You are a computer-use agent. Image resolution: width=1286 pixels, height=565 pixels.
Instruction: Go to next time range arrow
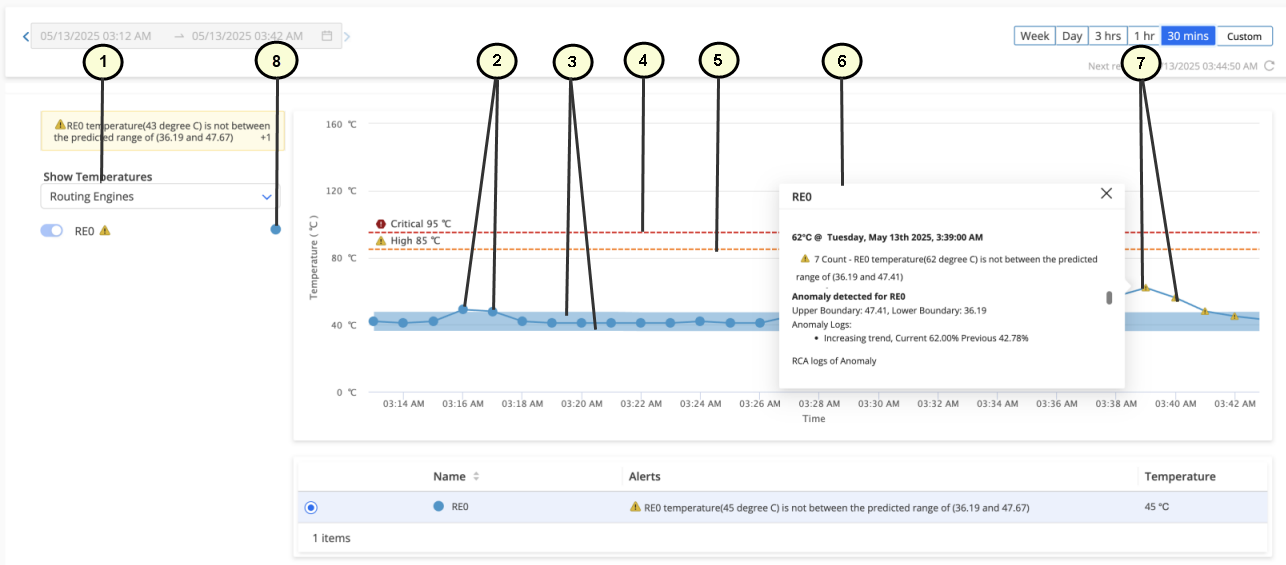(347, 37)
